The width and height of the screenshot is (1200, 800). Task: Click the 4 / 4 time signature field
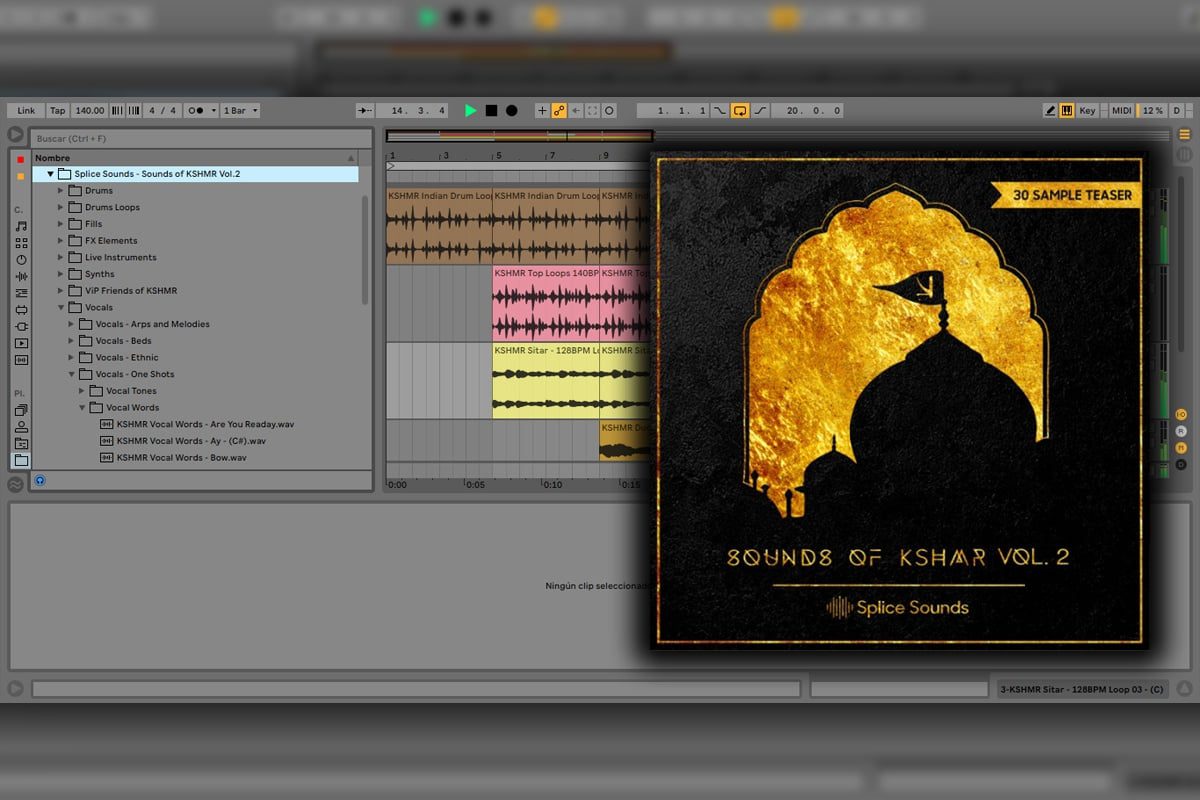point(163,111)
